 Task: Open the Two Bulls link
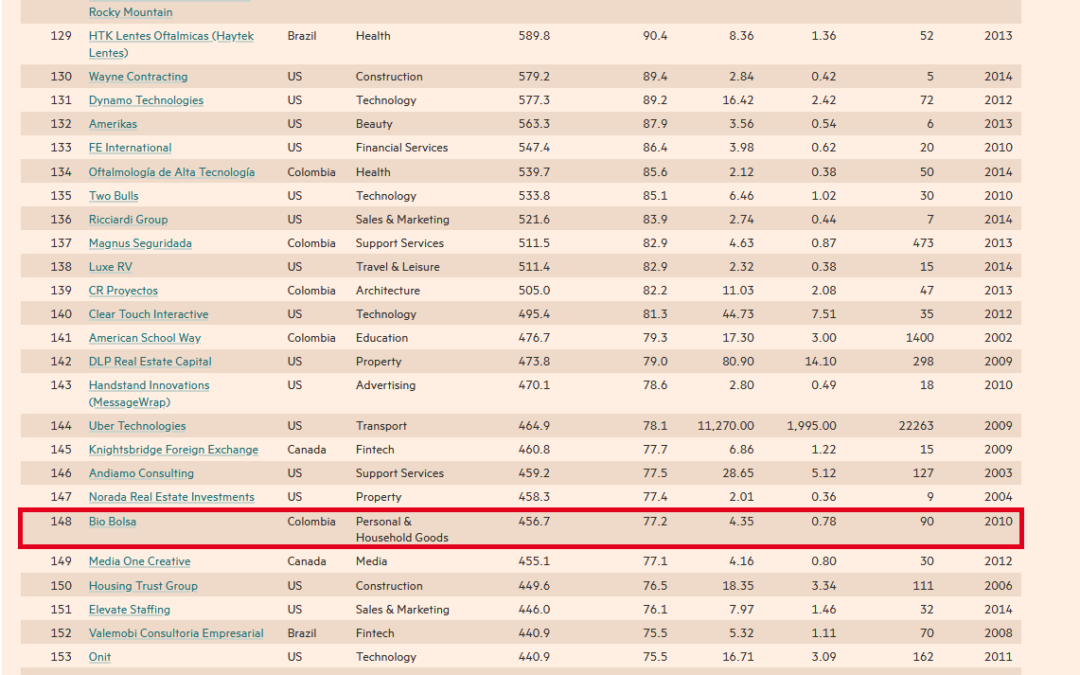114,196
